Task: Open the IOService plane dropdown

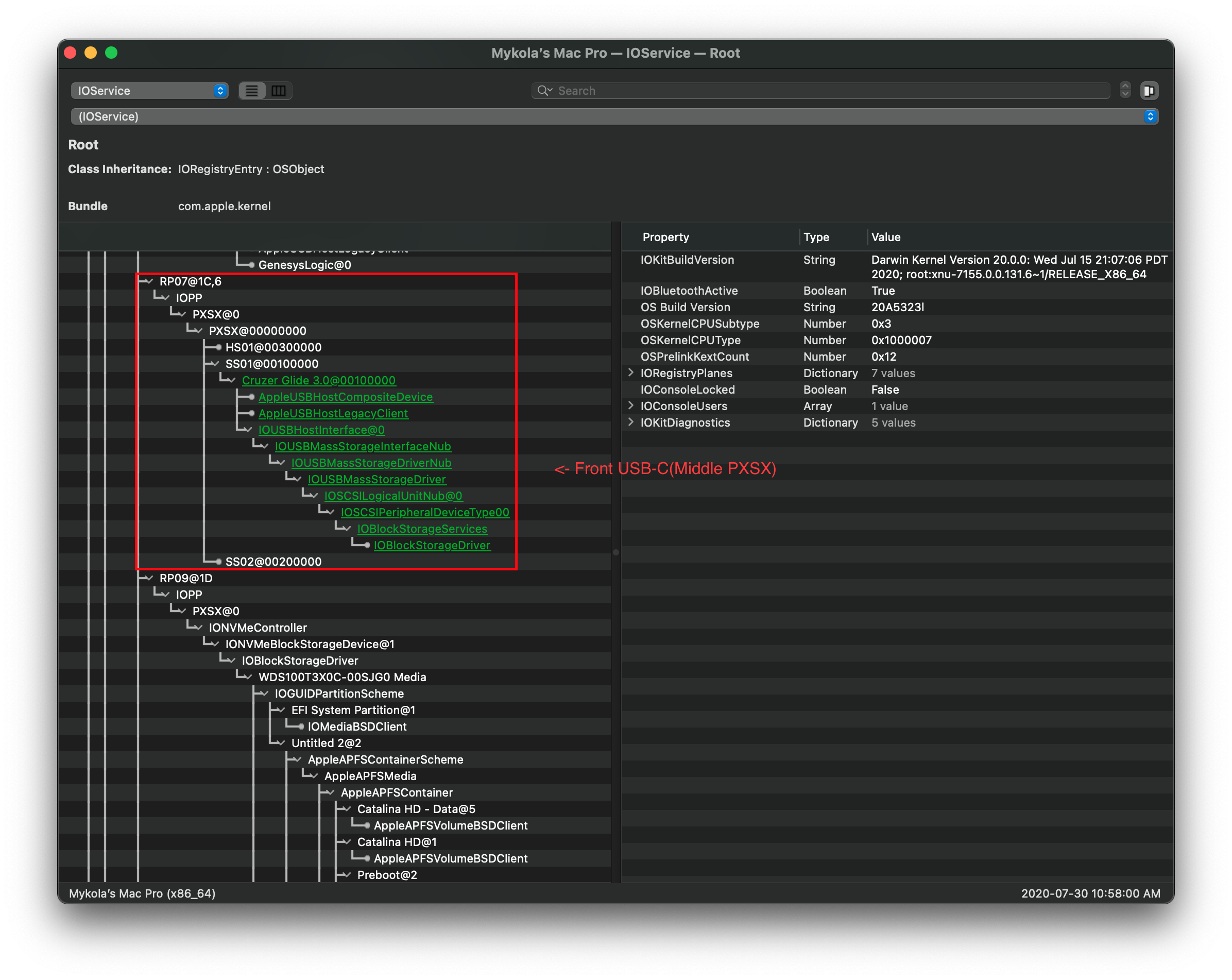Action: pos(150,90)
